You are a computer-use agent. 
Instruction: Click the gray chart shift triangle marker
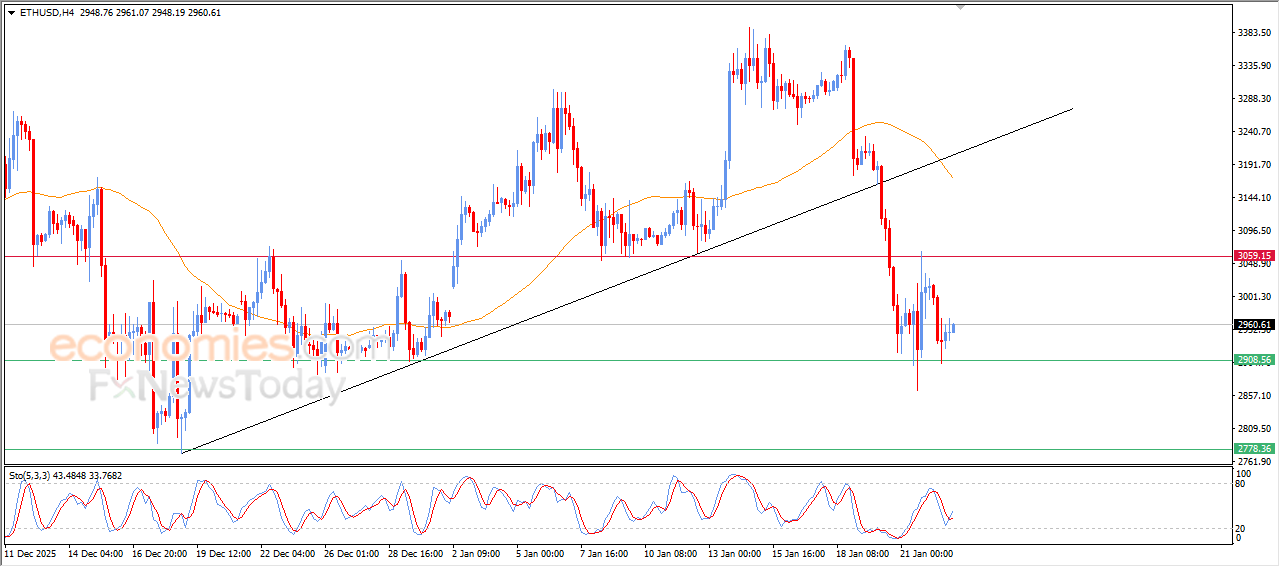[x=961, y=7]
